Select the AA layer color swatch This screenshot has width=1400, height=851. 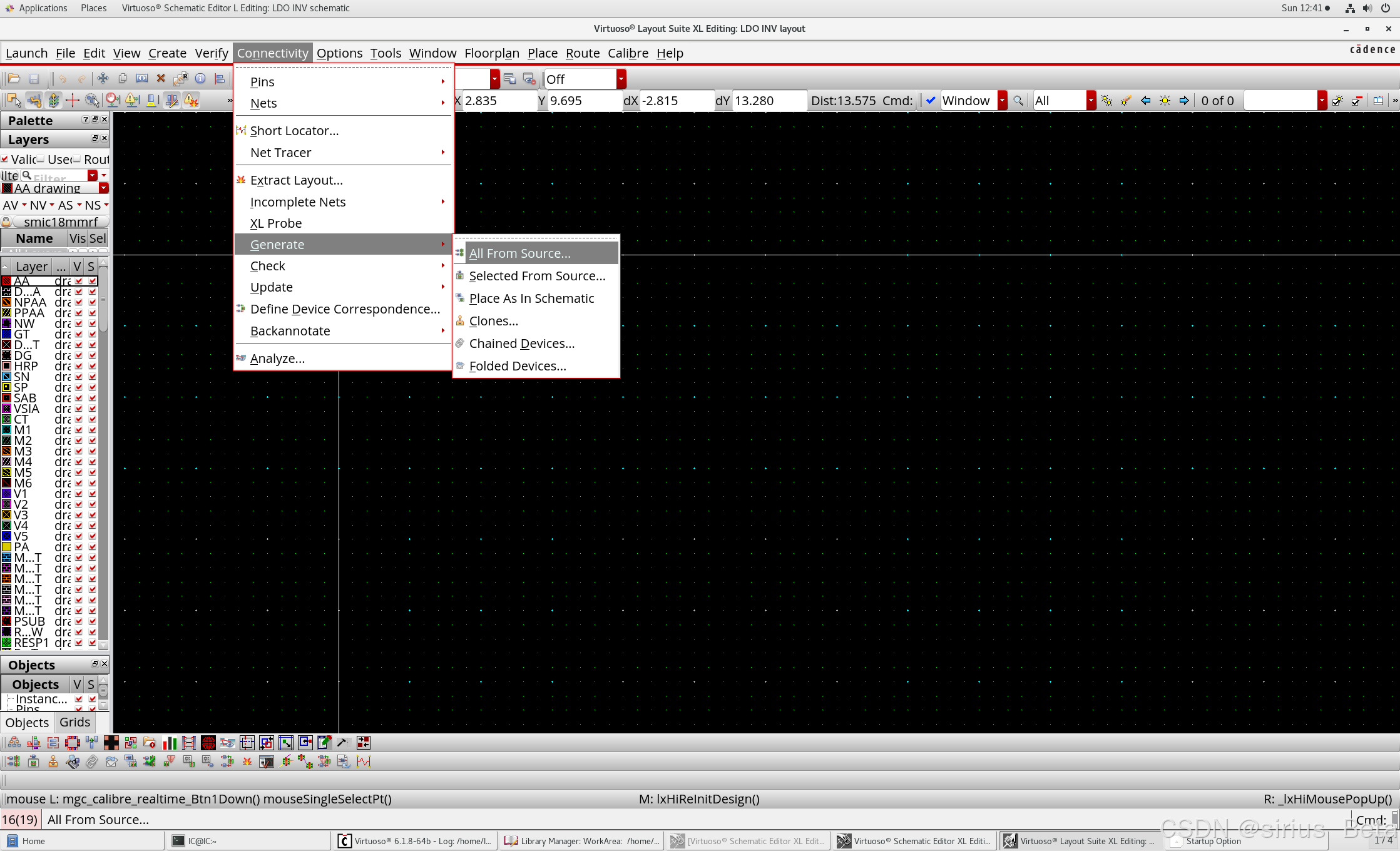pos(7,281)
